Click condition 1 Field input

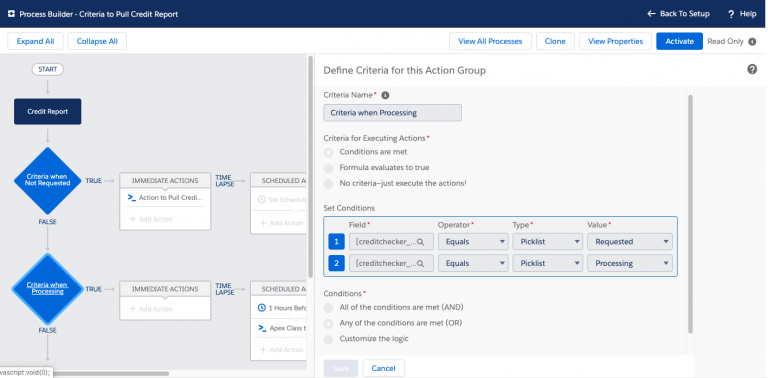coord(391,241)
